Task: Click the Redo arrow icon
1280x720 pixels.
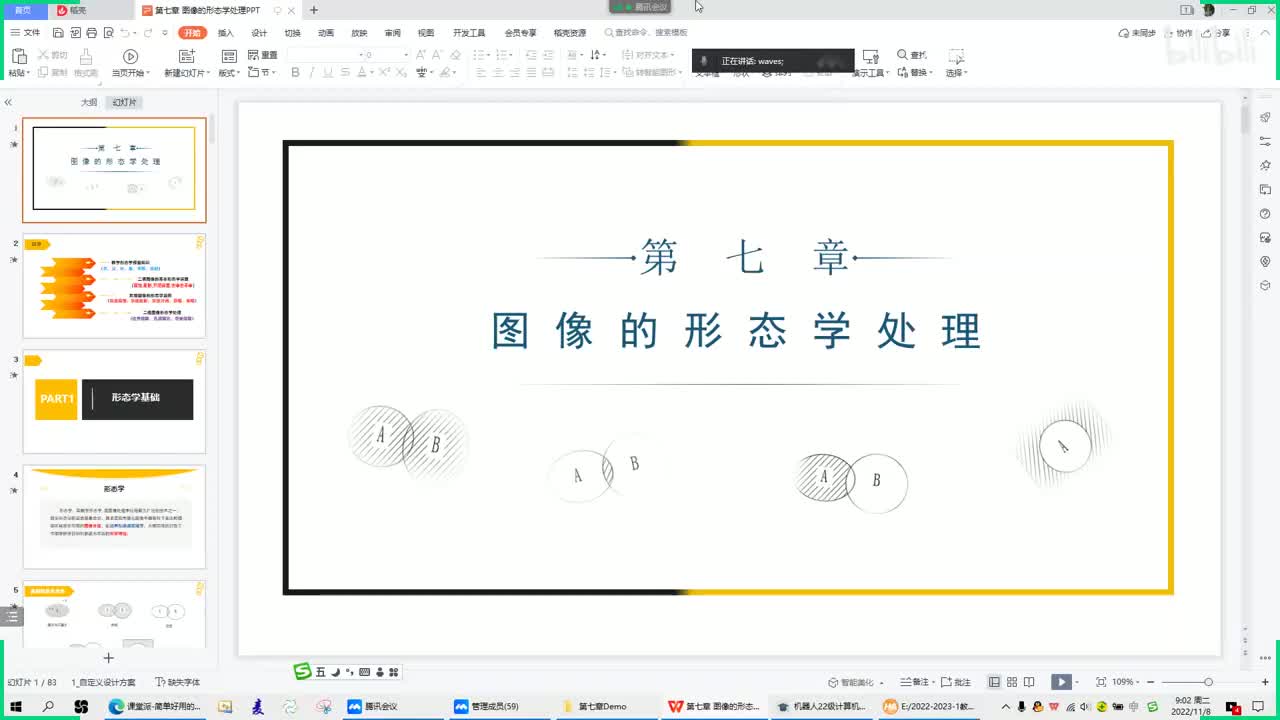Action: pyautogui.click(x=148, y=33)
